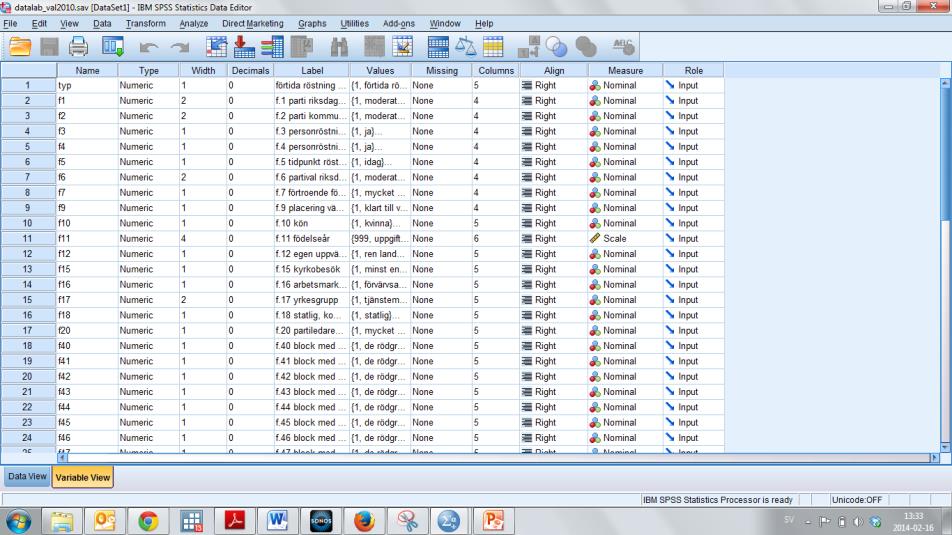Open the Direct Marketing menu
Viewport: 952px width, 535px height.
[253, 23]
